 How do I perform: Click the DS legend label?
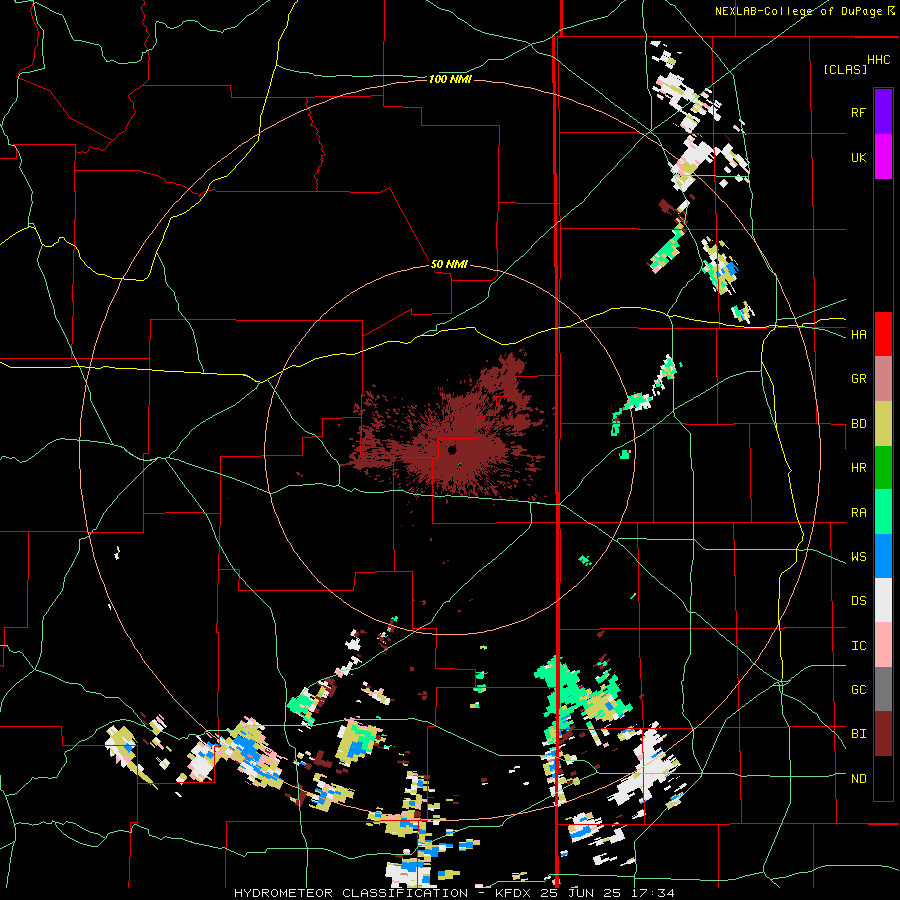pos(858,601)
